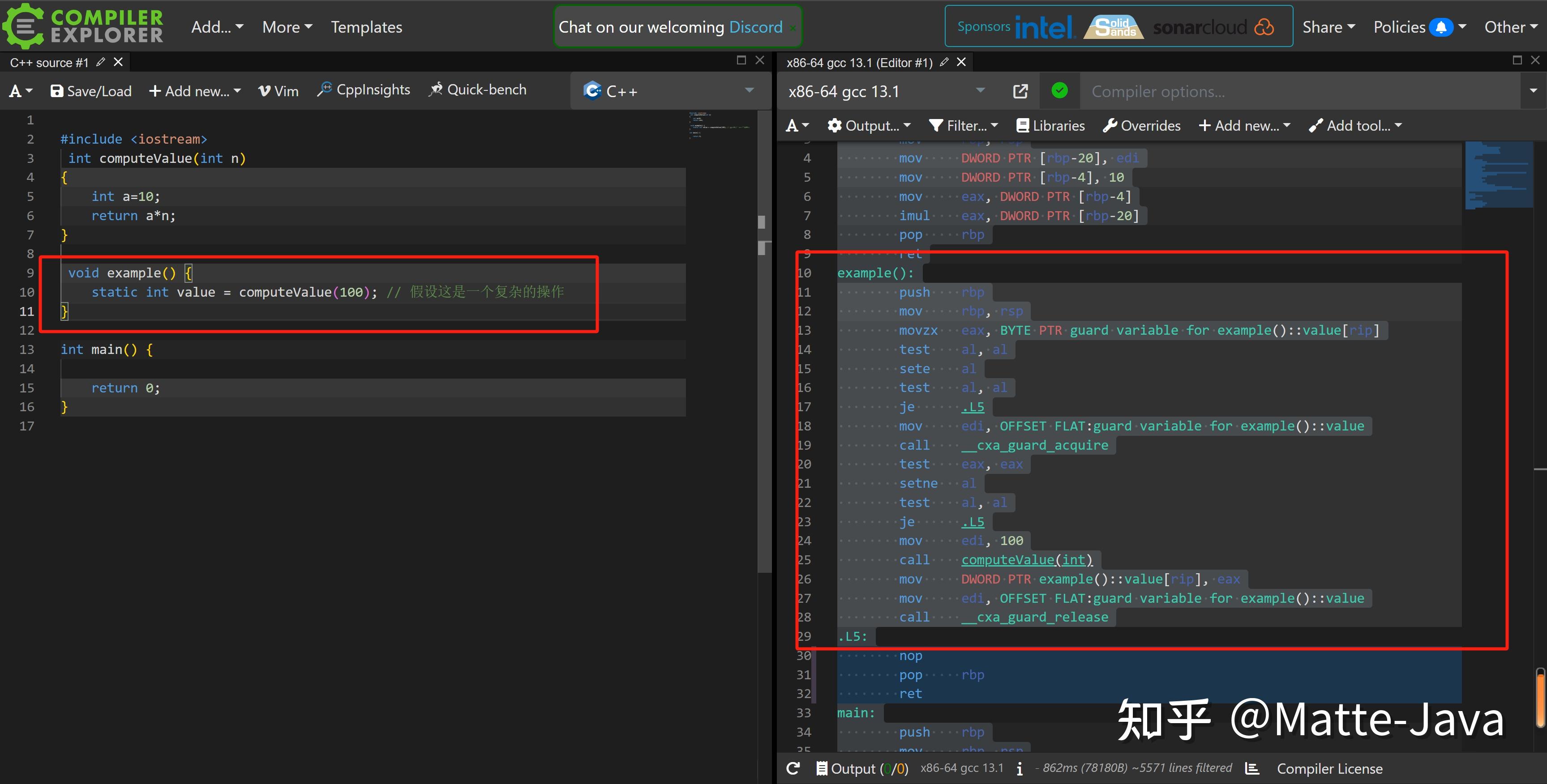The width and height of the screenshot is (1547, 784).
Task: Click the info icon in the output status bar
Action: click(x=1019, y=768)
